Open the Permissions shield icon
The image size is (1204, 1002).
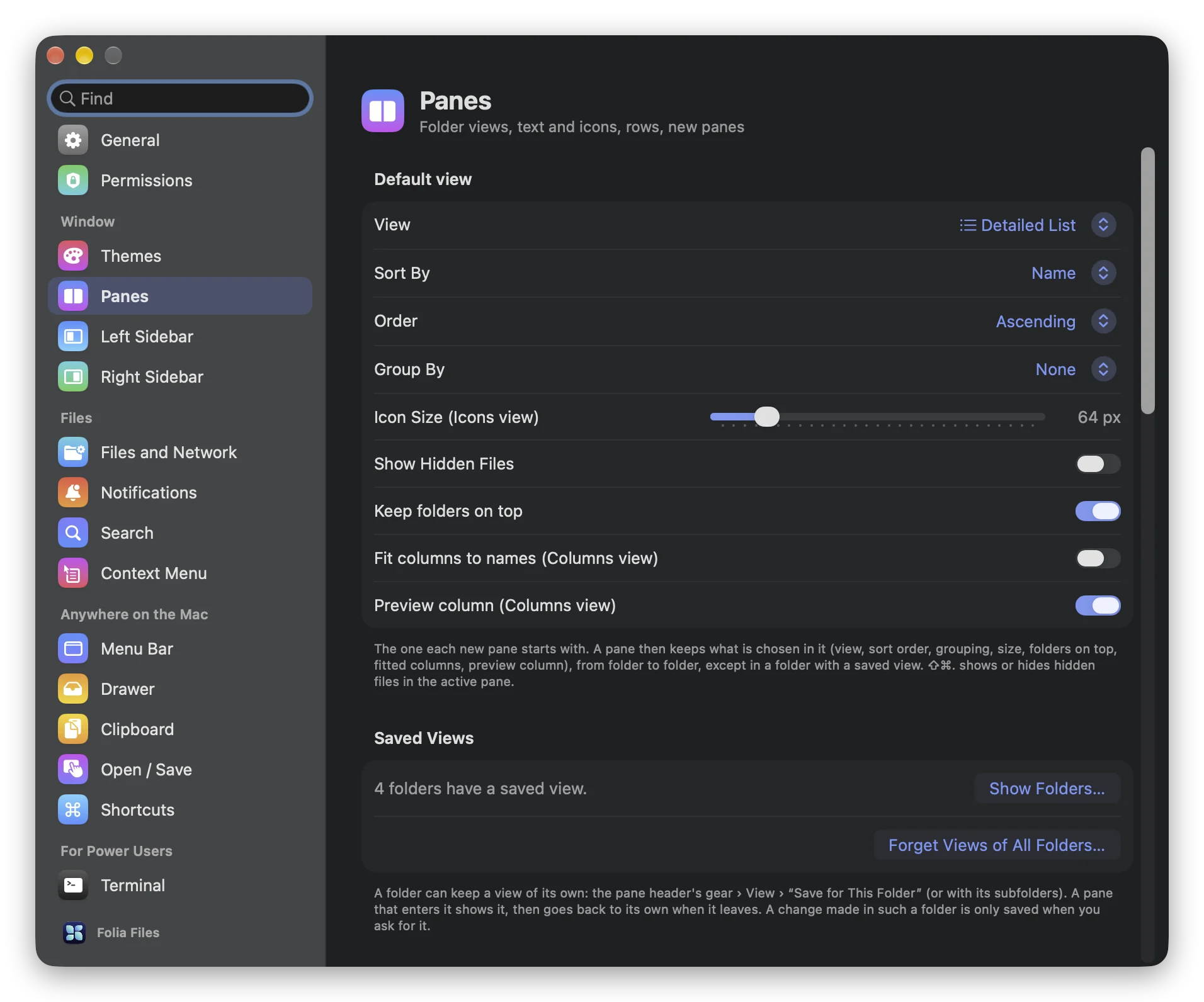(73, 180)
